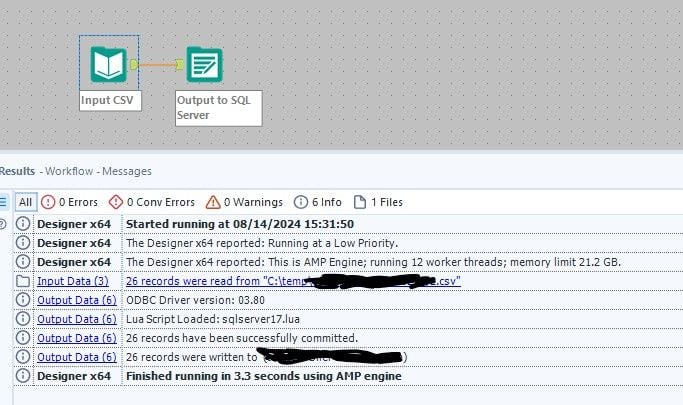Select 'Finished running in 3.3 seconds' message

[264, 376]
